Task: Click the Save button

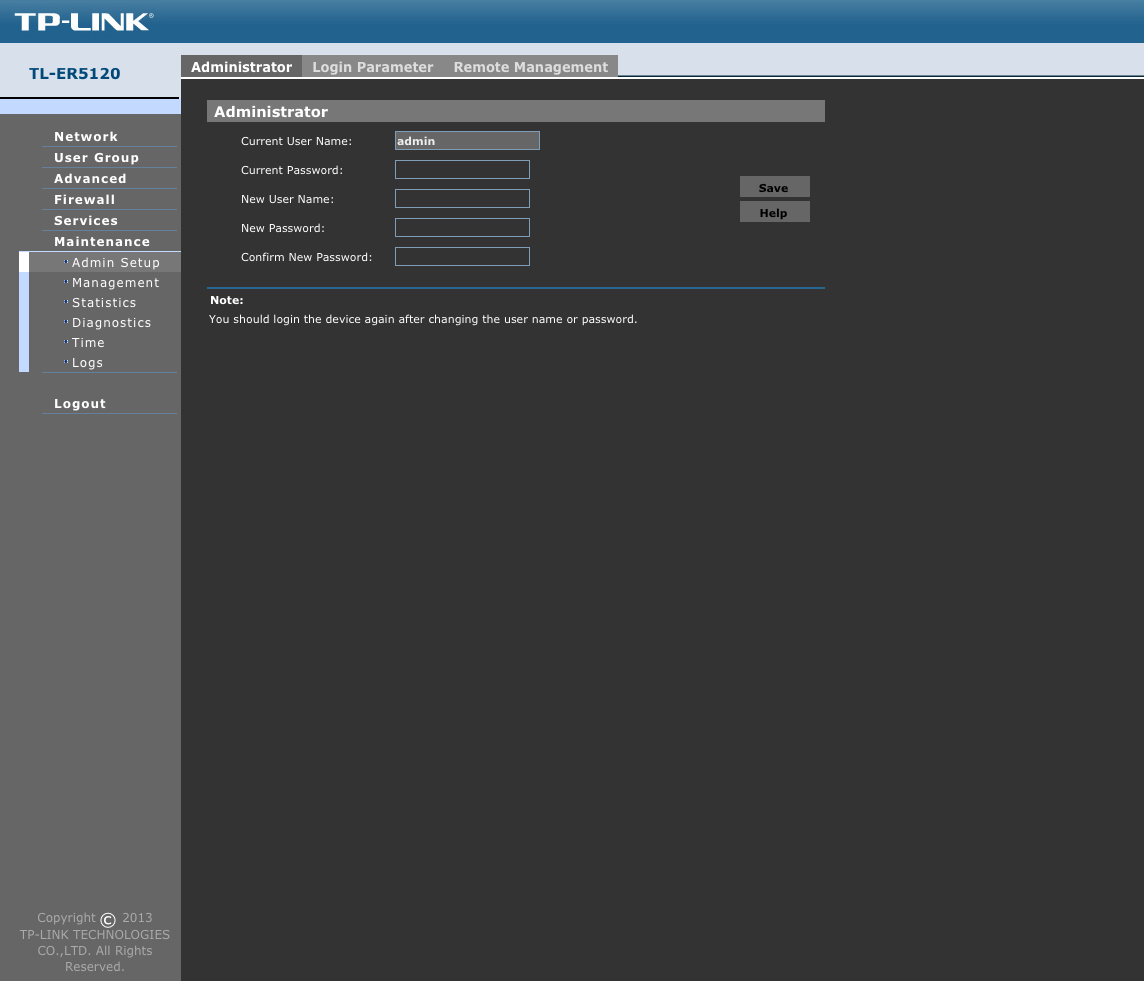Action: 774,187
